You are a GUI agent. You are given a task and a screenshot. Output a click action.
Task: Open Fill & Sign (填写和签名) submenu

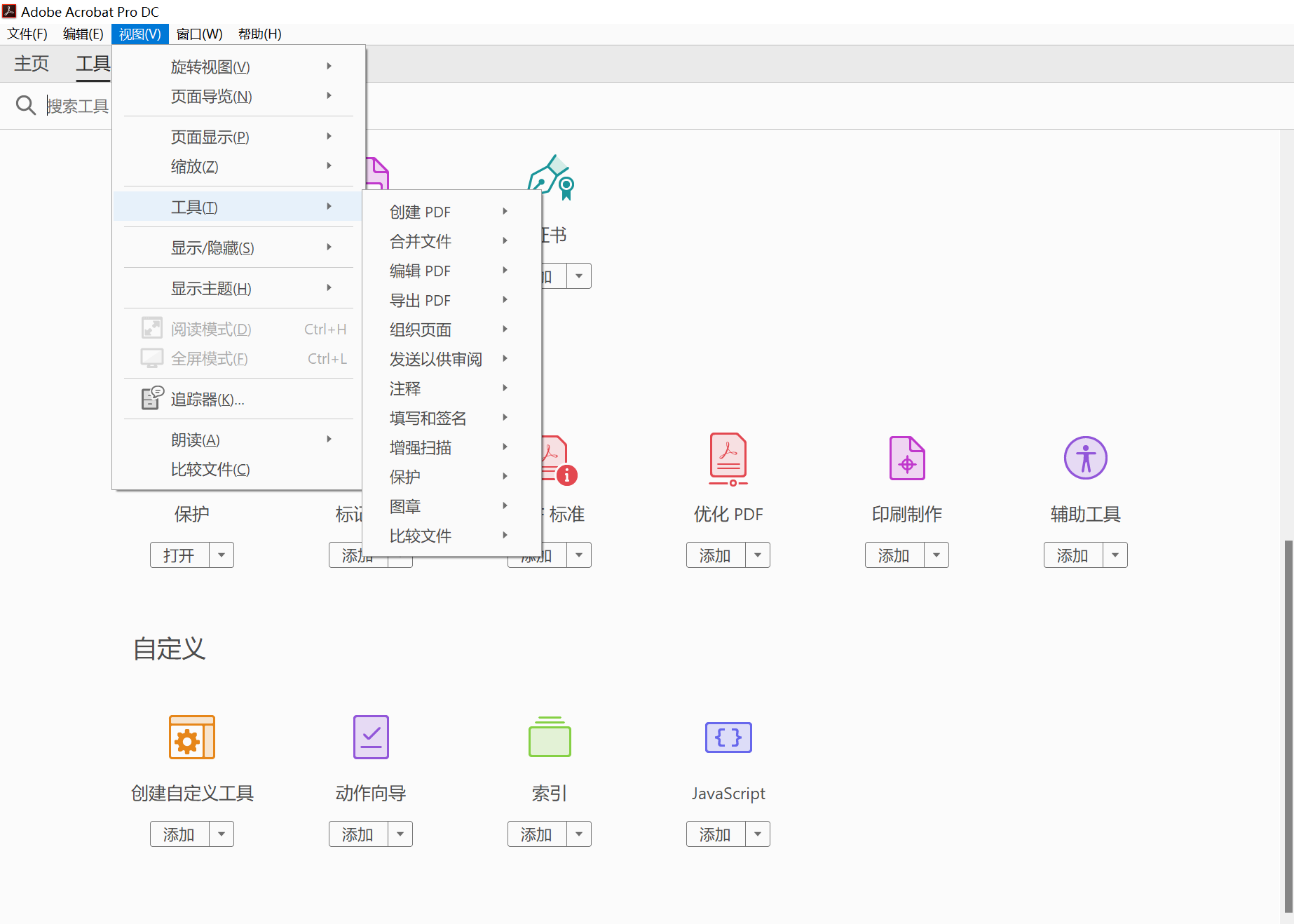(x=451, y=418)
